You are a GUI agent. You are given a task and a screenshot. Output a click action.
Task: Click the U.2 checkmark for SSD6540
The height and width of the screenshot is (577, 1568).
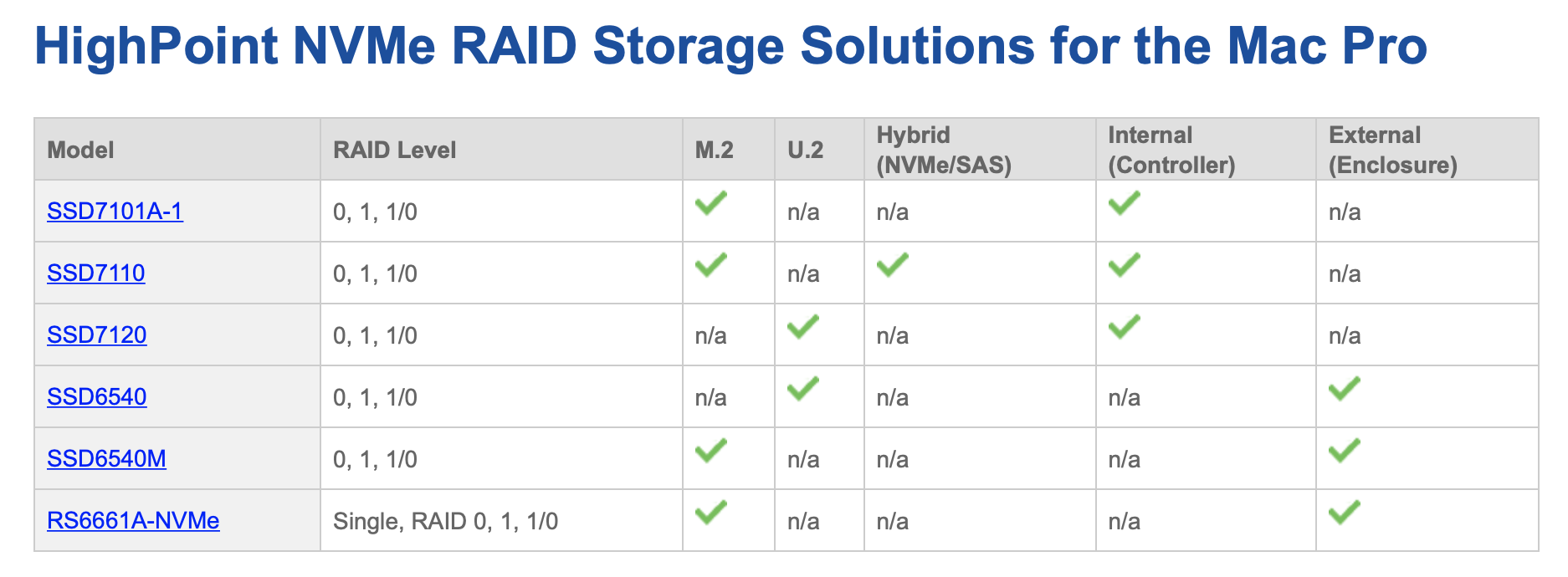pos(803,388)
